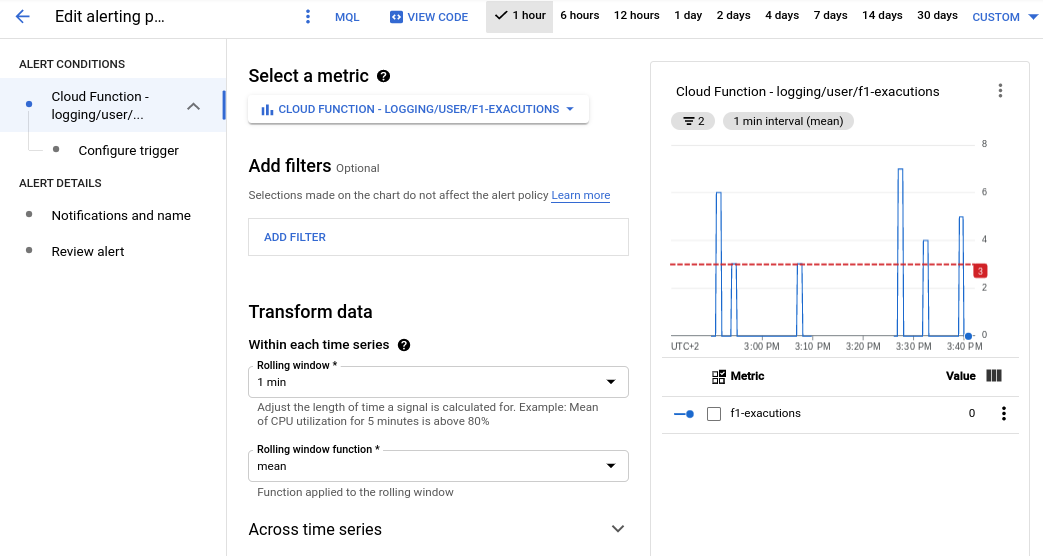1043x556 pixels.
Task: Click the Value column header
Action: [x=961, y=376]
